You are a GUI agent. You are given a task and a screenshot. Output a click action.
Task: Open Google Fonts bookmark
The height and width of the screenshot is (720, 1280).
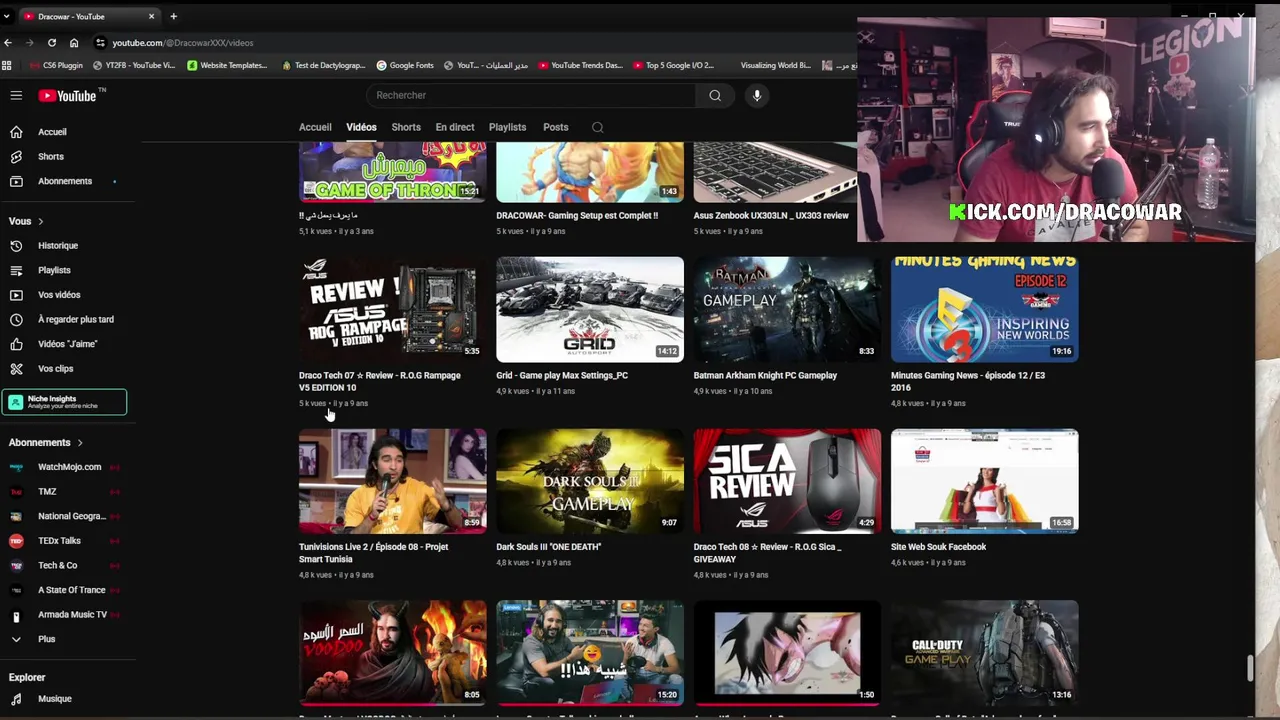coord(405,65)
